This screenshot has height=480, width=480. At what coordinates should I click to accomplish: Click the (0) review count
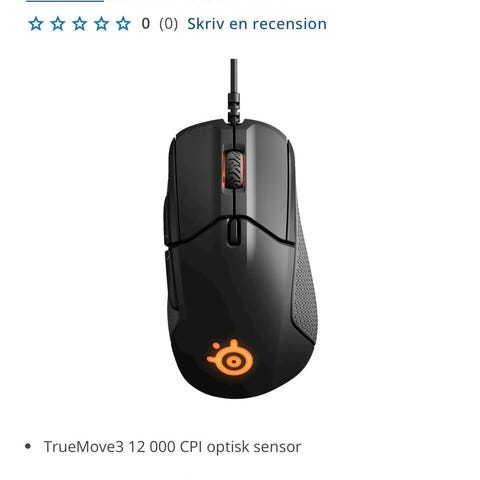pyautogui.click(x=168, y=24)
